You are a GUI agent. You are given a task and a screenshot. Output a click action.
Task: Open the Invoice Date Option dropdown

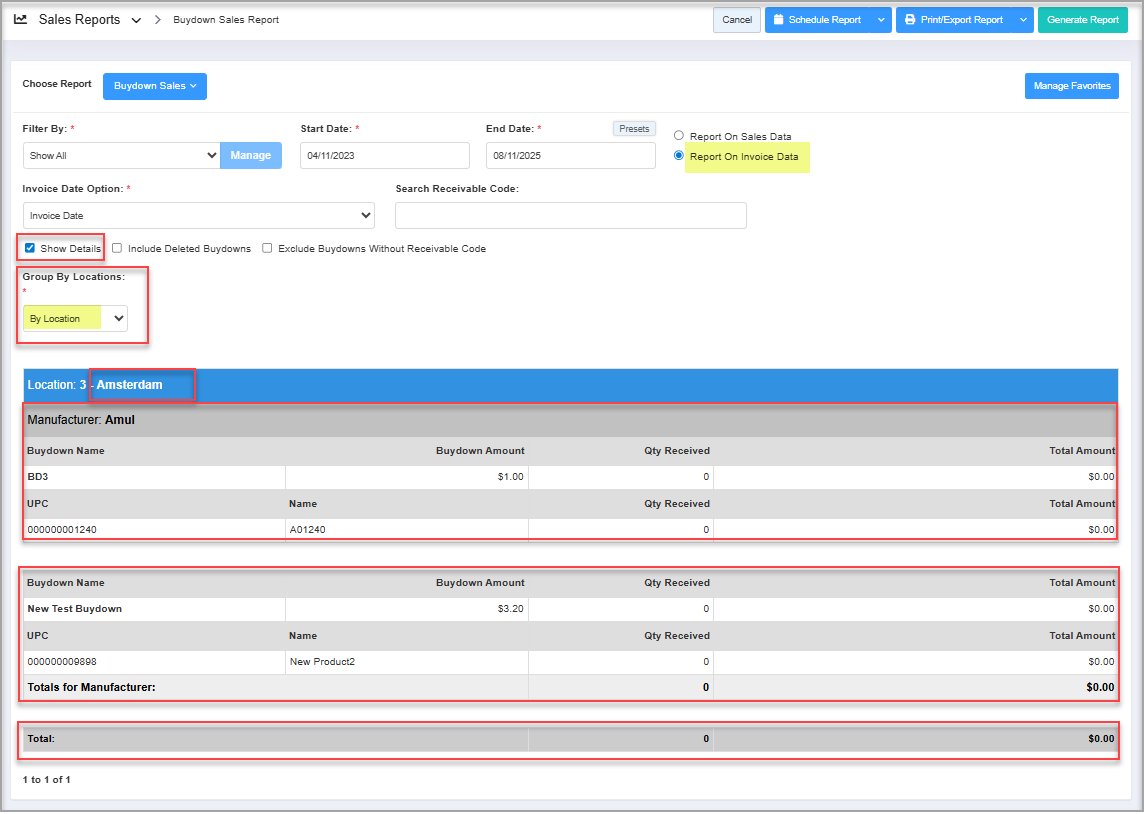(x=198, y=215)
